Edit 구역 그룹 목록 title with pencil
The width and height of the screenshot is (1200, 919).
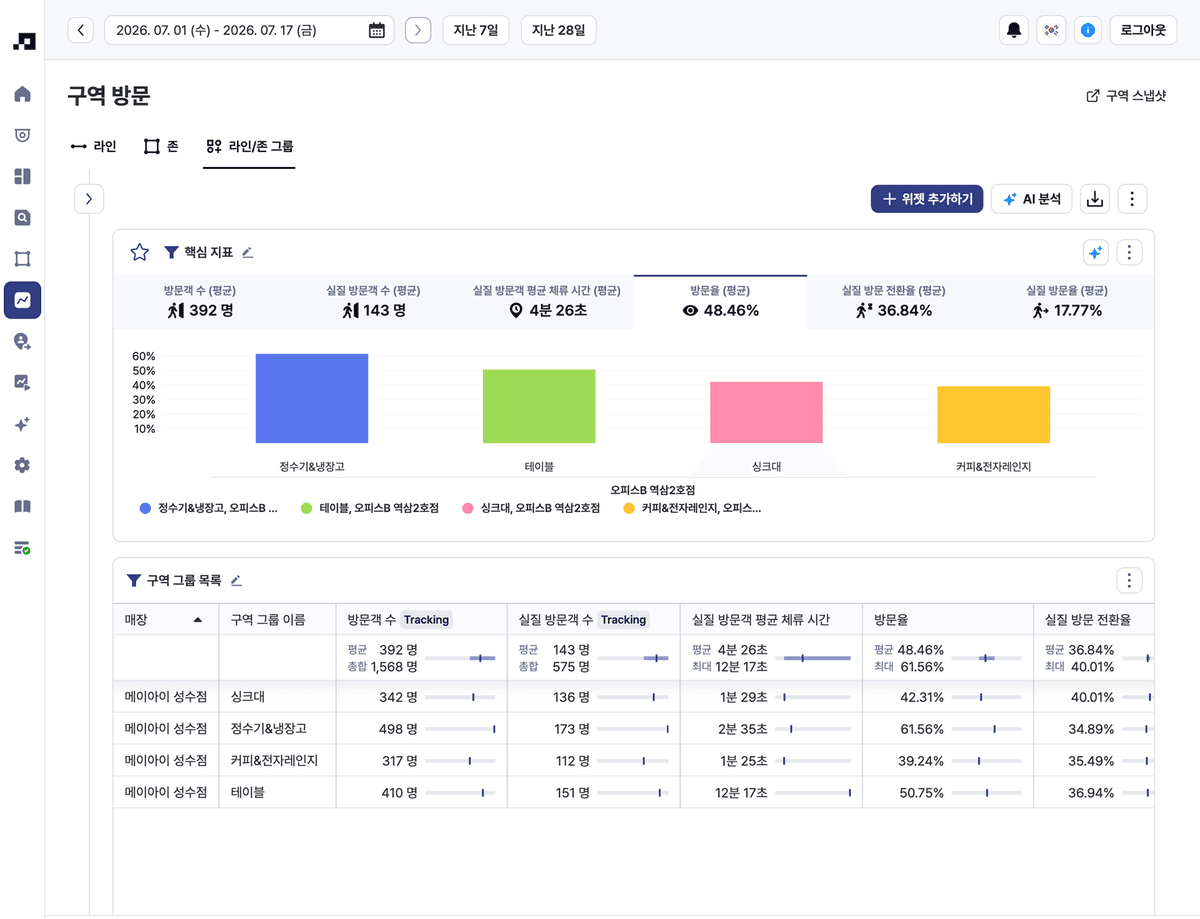(237, 580)
